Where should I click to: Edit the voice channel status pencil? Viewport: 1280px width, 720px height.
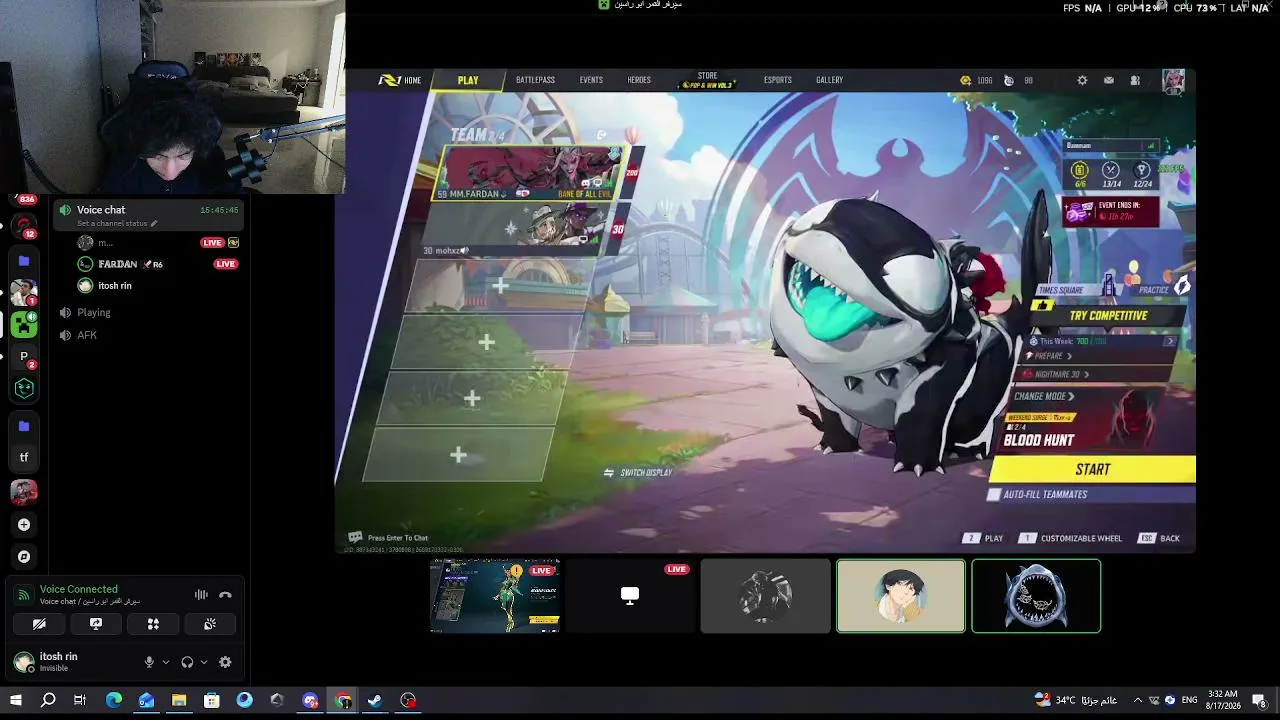[154, 224]
